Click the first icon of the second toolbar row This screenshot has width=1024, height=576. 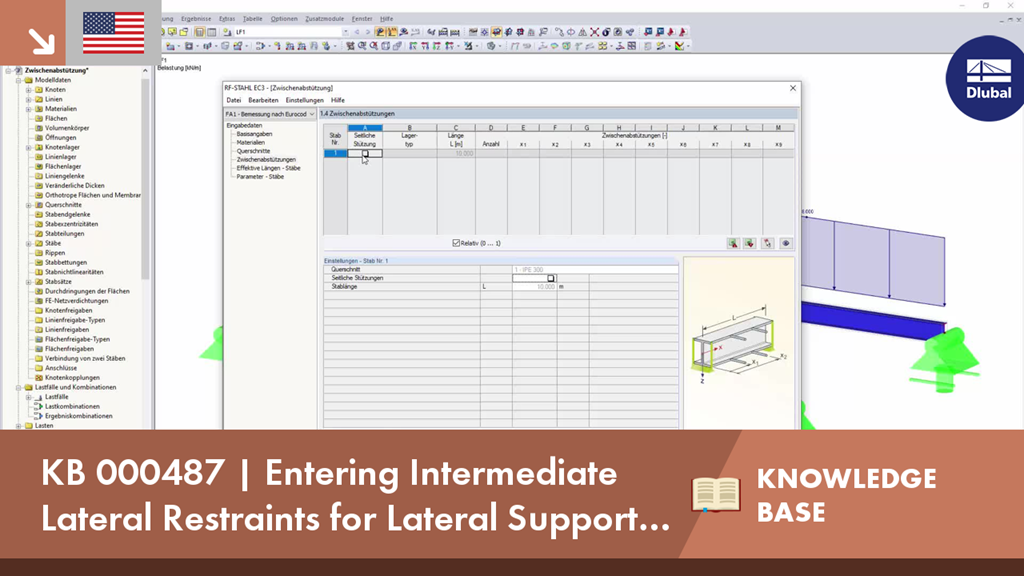(x=170, y=46)
